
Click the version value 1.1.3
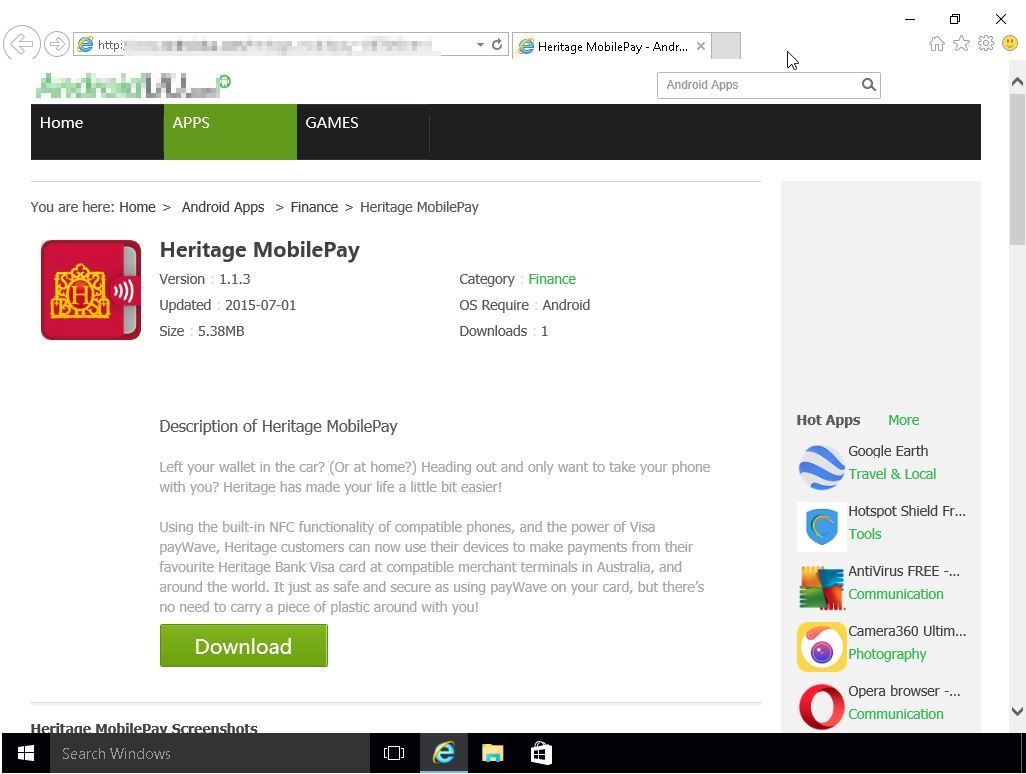[234, 279]
